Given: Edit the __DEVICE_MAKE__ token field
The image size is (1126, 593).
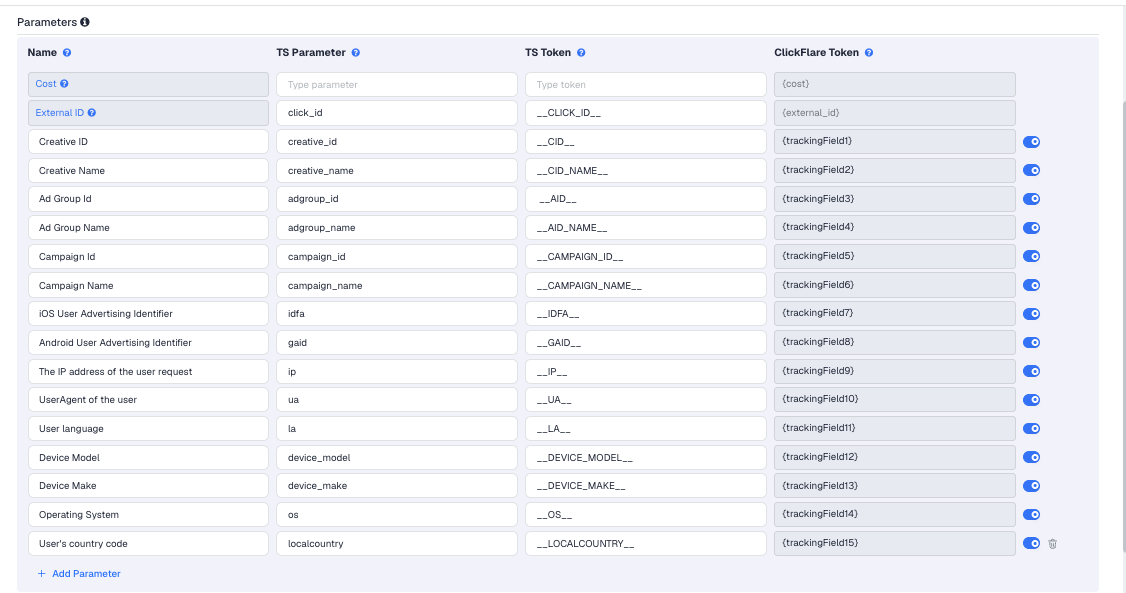Looking at the screenshot, I should click(646, 486).
